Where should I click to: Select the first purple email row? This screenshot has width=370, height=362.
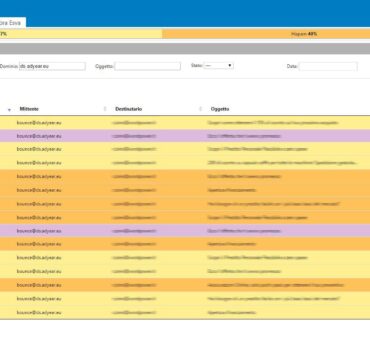[185, 136]
